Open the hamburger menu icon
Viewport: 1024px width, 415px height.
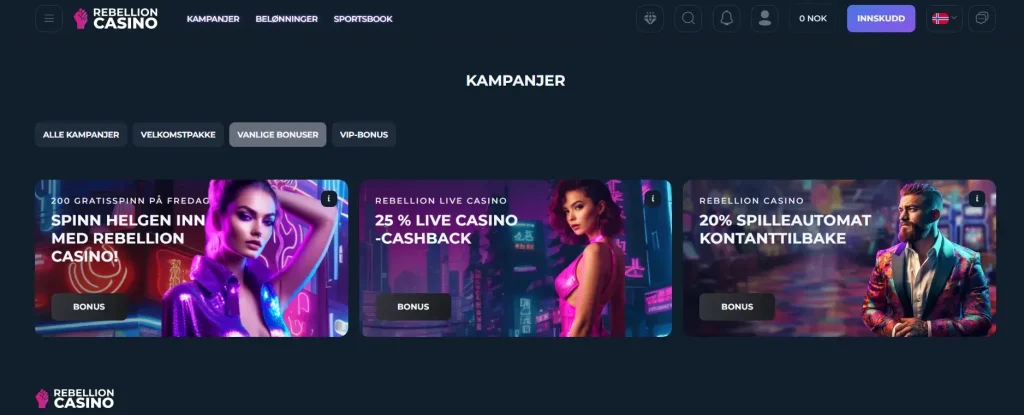pyautogui.click(x=49, y=18)
